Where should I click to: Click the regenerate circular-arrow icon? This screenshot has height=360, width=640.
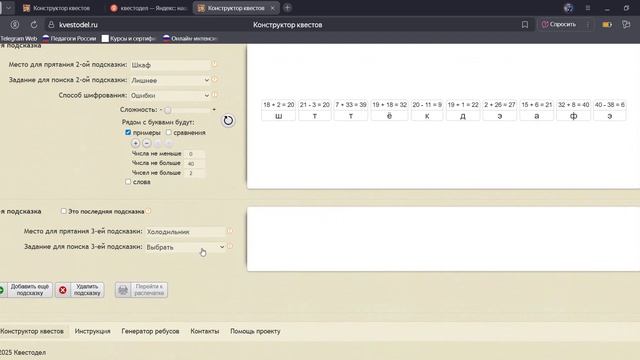tap(228, 120)
